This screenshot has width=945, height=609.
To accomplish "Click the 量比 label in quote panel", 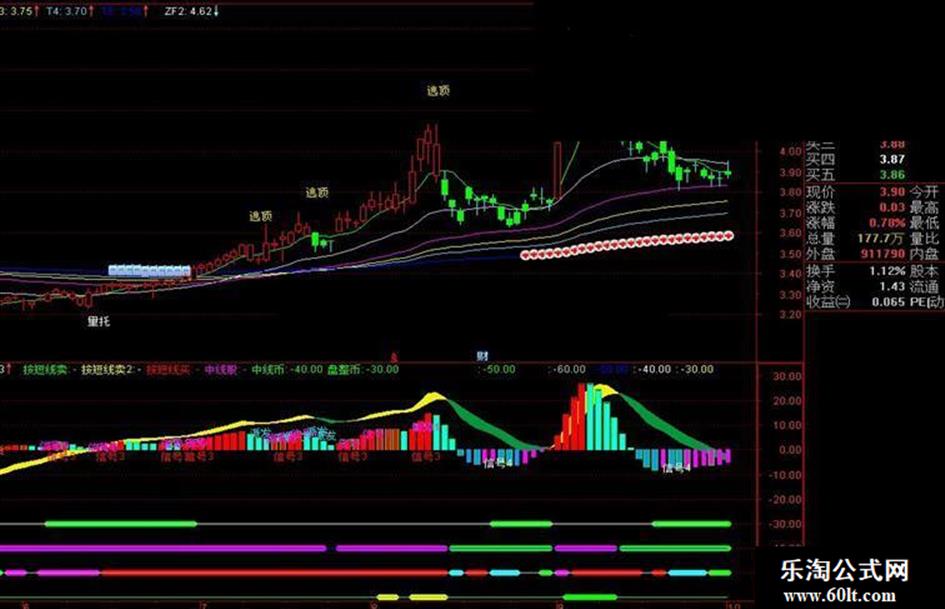I will click(924, 239).
